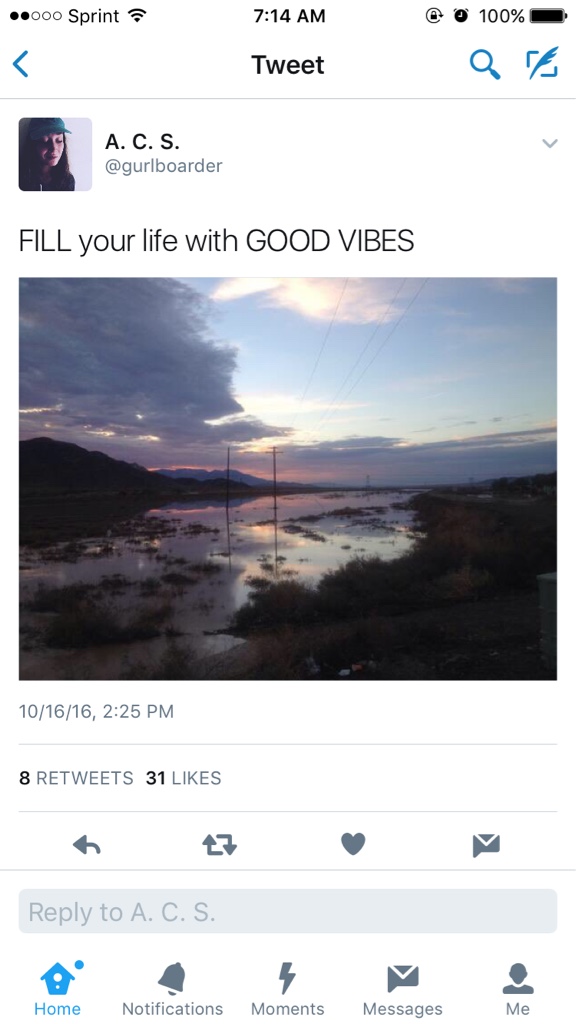The height and width of the screenshot is (1024, 576).
Task: Tap the retweet icon under the tweet
Action: (219, 843)
